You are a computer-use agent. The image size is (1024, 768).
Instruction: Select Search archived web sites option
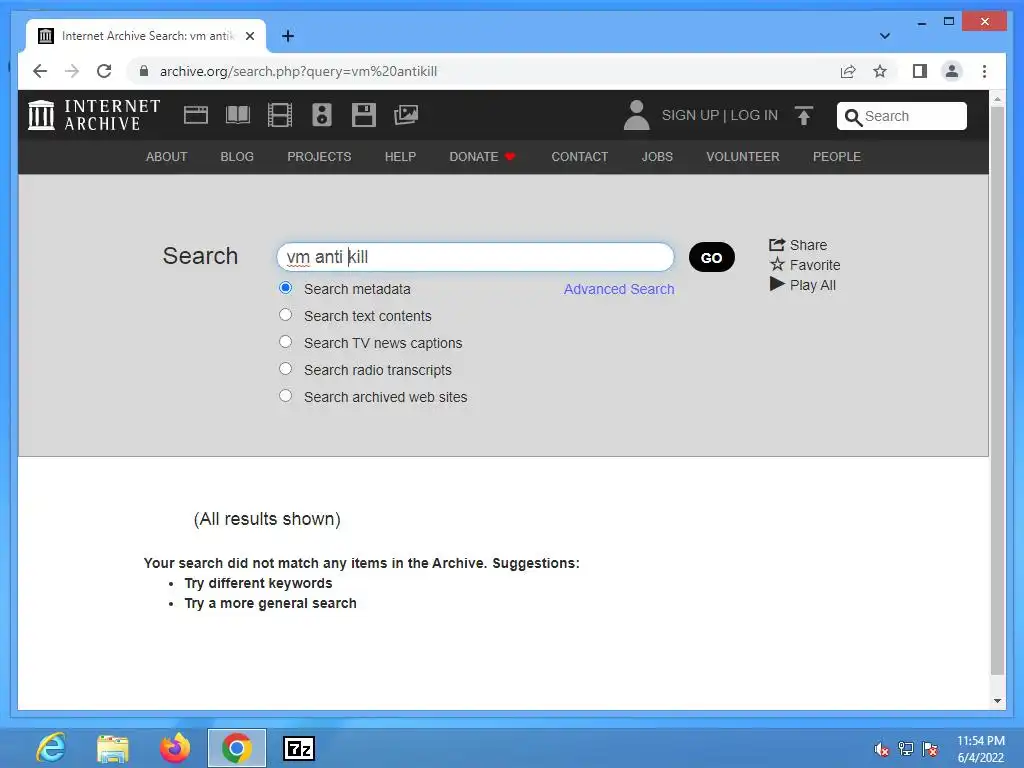click(285, 396)
